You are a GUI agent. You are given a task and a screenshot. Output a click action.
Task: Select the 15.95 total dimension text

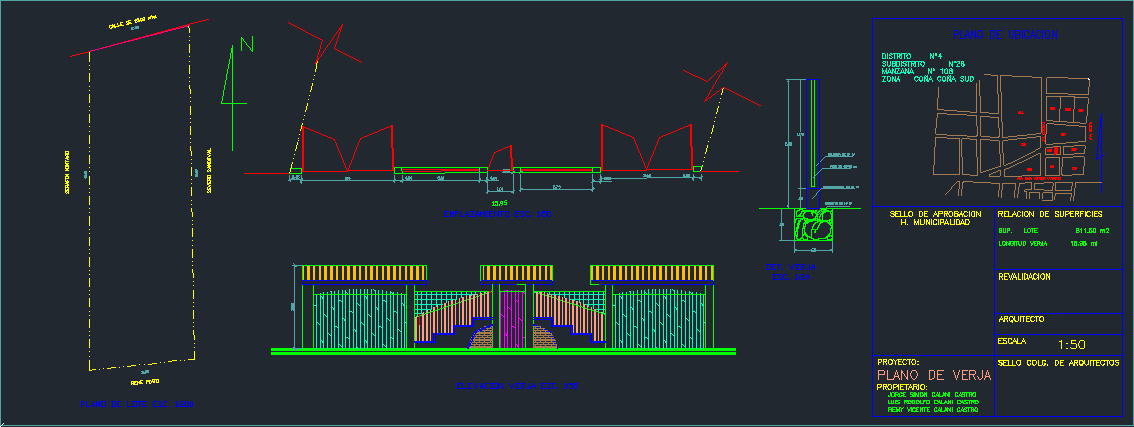(x=501, y=203)
